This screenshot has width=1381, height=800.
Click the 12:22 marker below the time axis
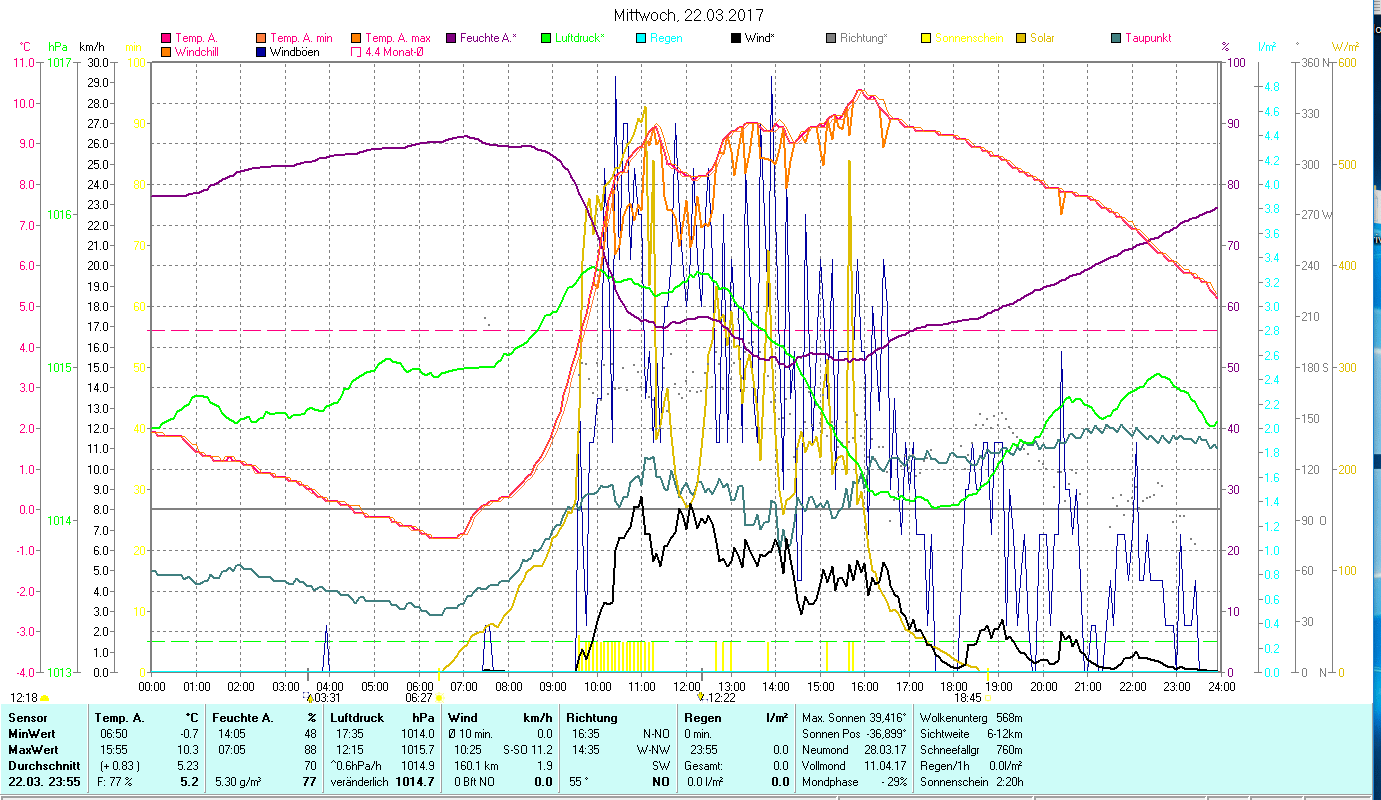(x=721, y=698)
